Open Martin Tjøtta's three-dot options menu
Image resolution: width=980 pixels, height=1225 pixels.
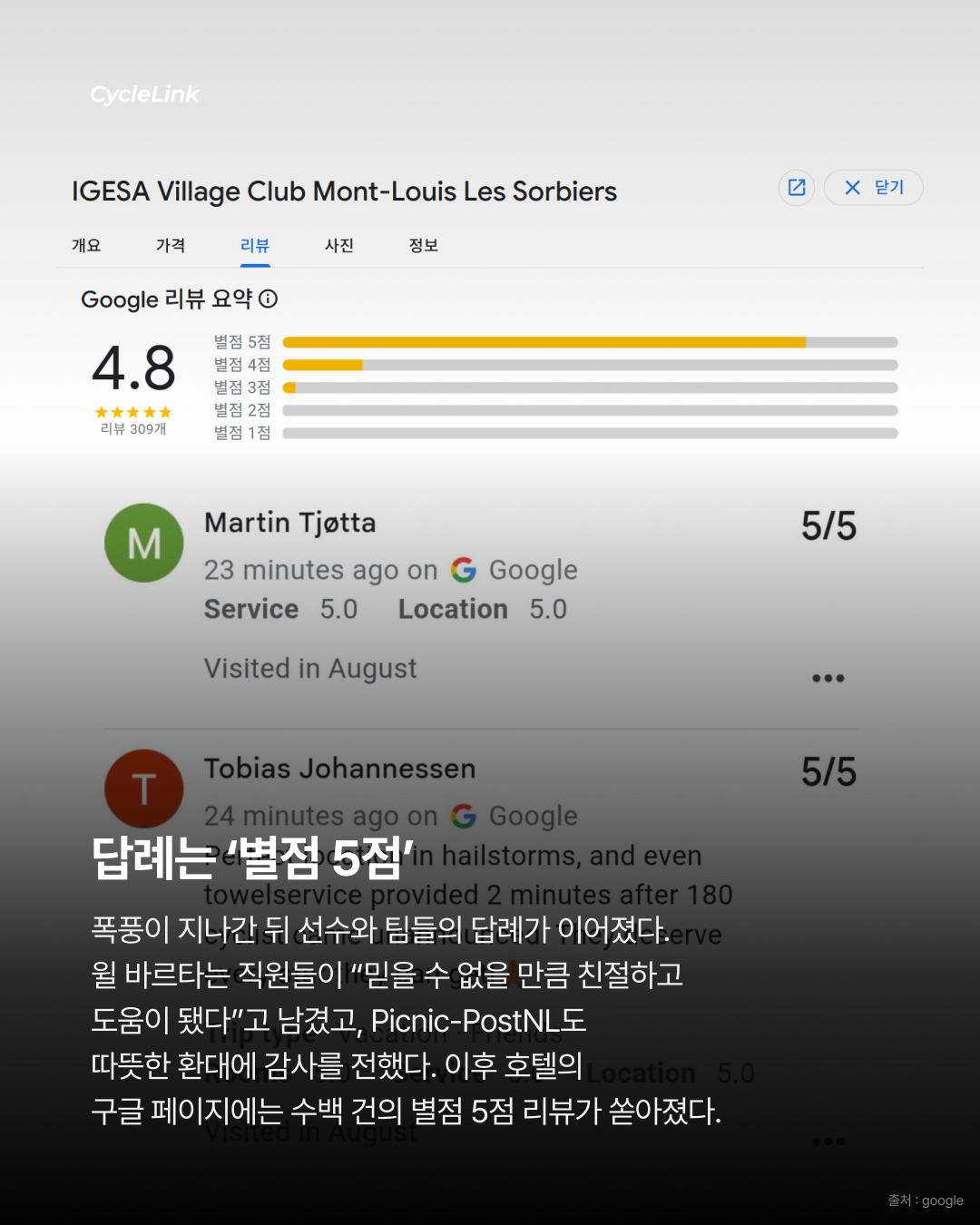828,678
